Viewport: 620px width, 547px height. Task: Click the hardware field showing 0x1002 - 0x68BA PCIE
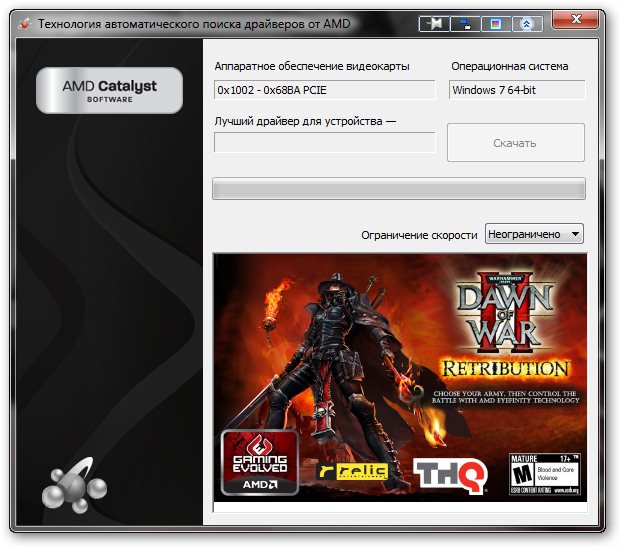click(324, 90)
